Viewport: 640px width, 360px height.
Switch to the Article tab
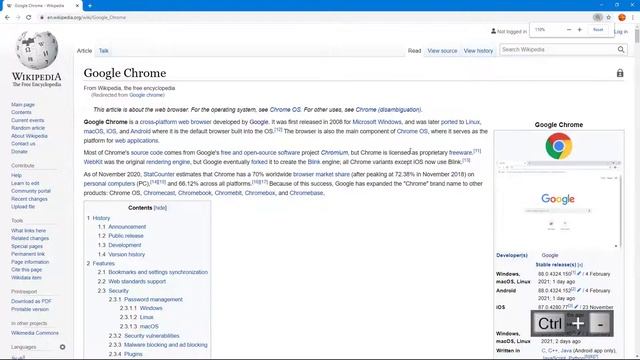point(84,51)
